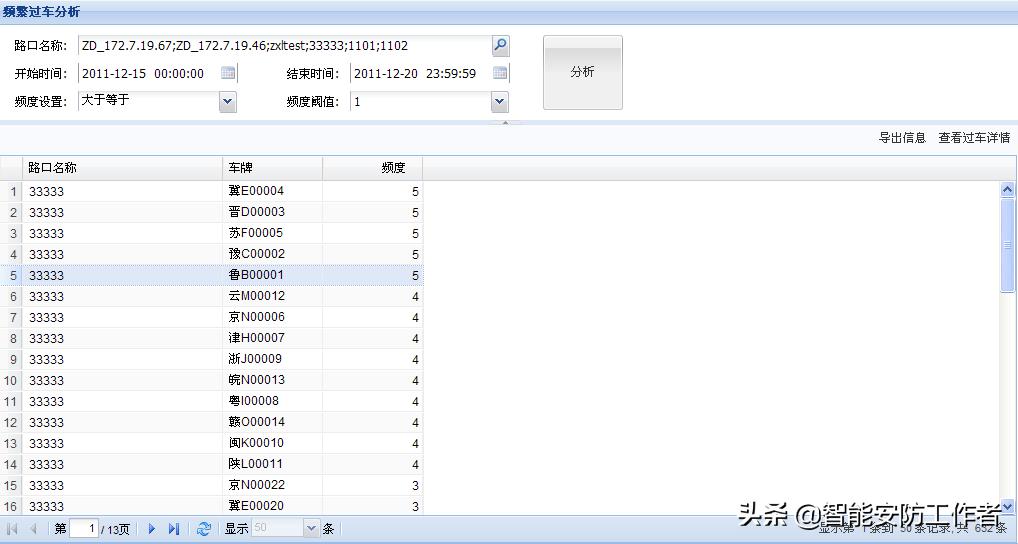Viewport: 1018px width, 544px height.
Task: Click the scrollbar up arrow
Action: (x=1007, y=190)
